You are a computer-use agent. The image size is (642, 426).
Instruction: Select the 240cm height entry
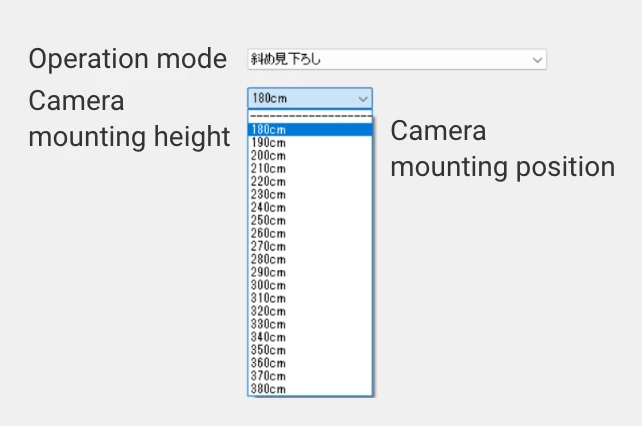[310, 208]
